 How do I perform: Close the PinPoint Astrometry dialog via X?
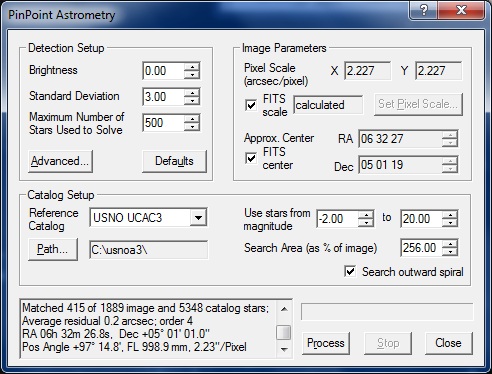[461, 10]
